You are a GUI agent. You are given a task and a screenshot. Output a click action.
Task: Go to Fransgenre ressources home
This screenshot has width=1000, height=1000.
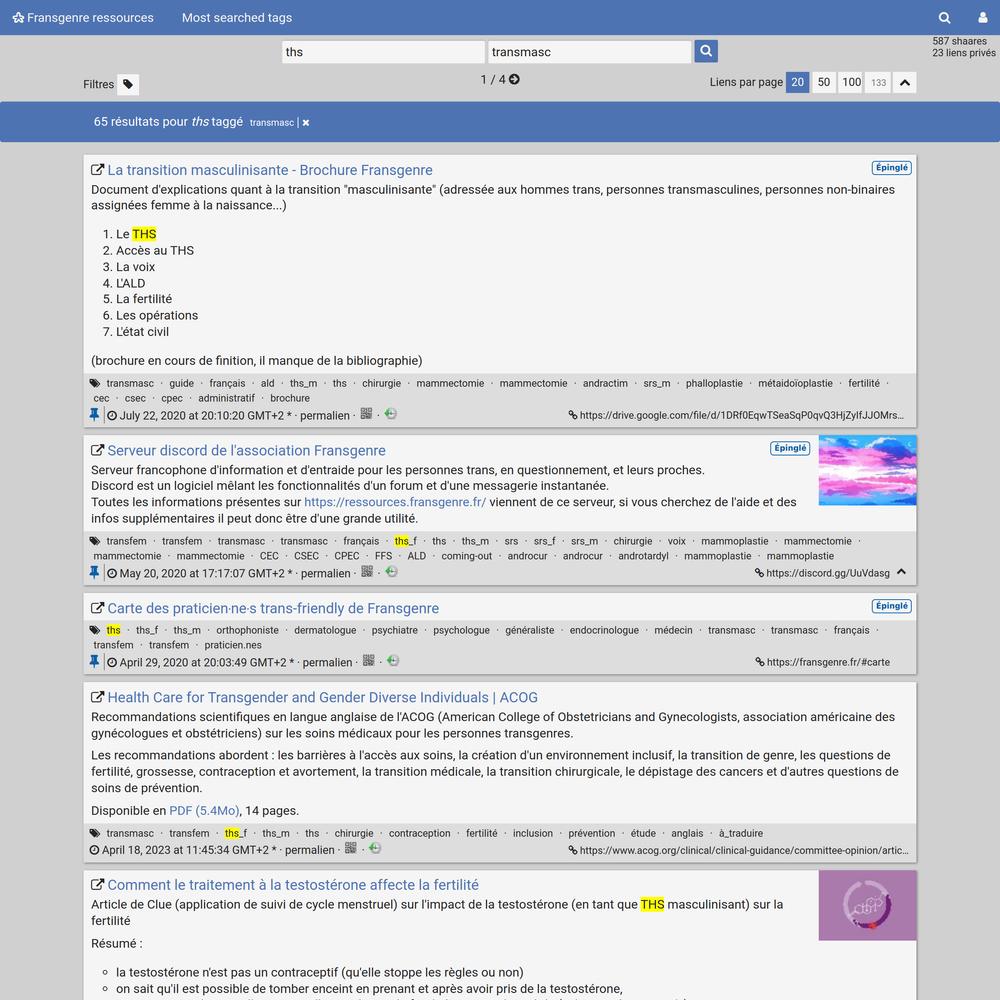click(84, 18)
